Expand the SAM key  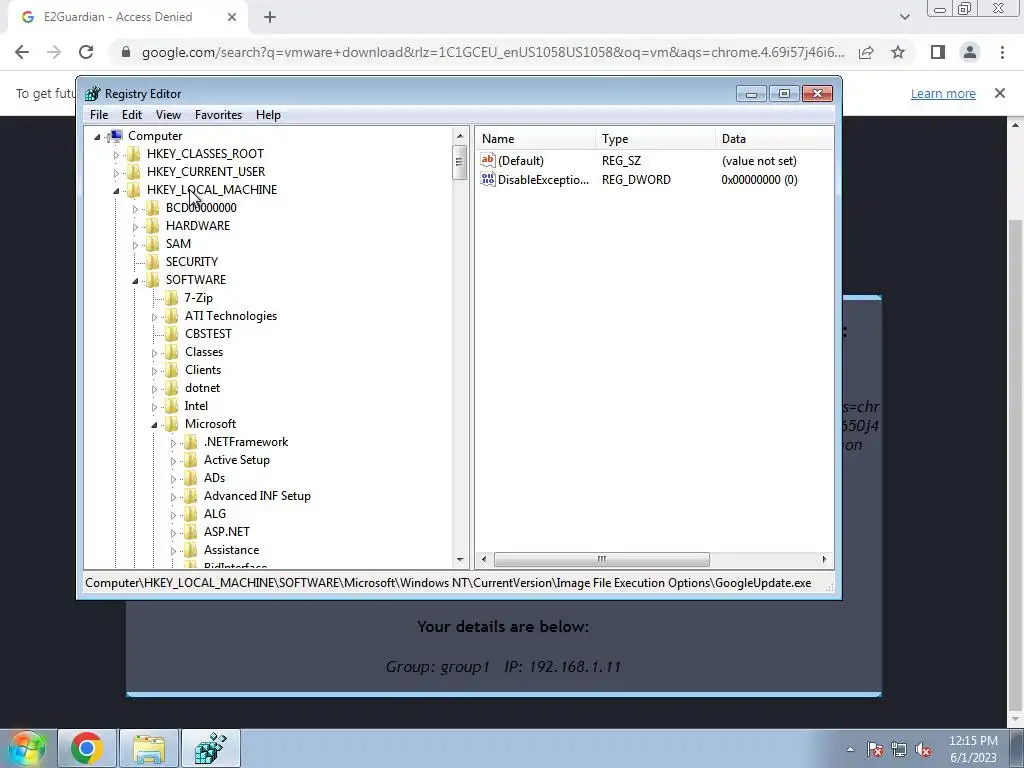point(135,245)
